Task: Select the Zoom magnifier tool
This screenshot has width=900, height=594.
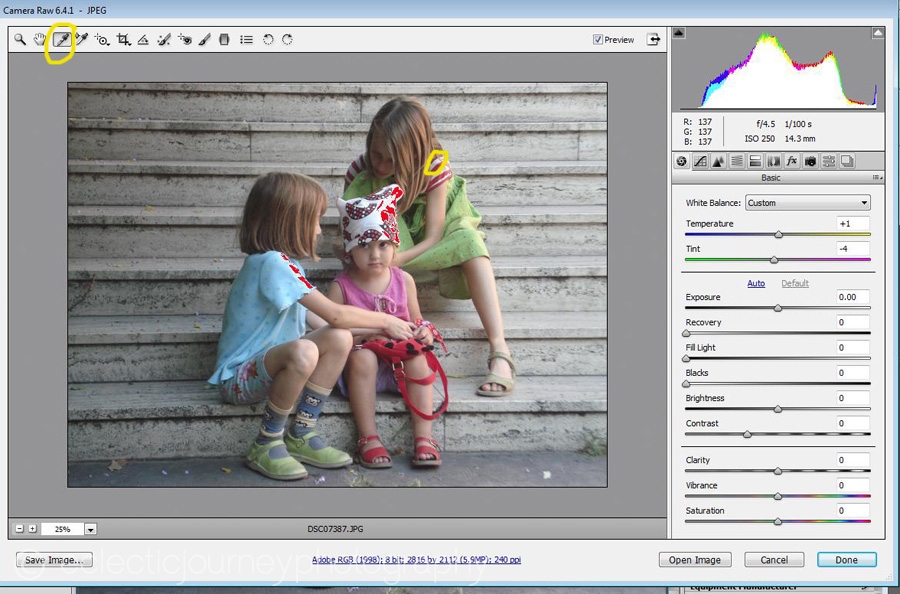Action: coord(19,40)
